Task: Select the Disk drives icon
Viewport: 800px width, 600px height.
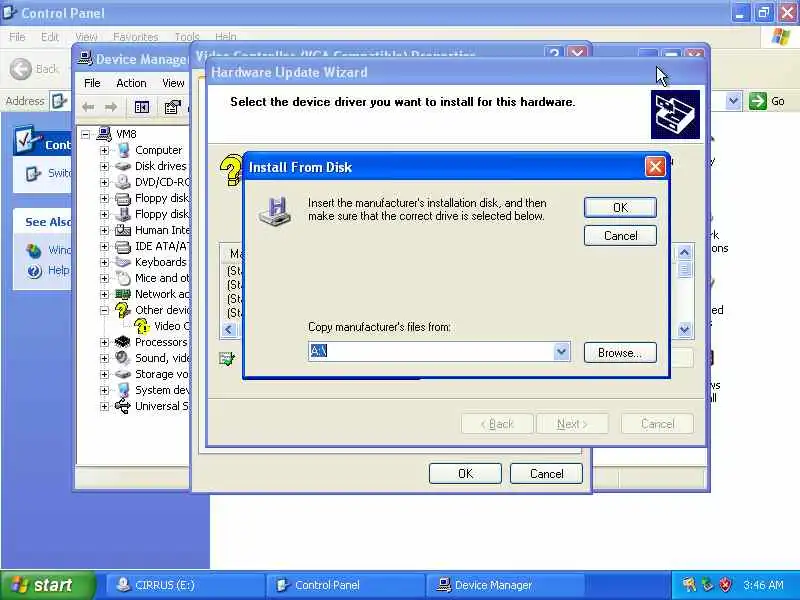Action: tap(123, 166)
